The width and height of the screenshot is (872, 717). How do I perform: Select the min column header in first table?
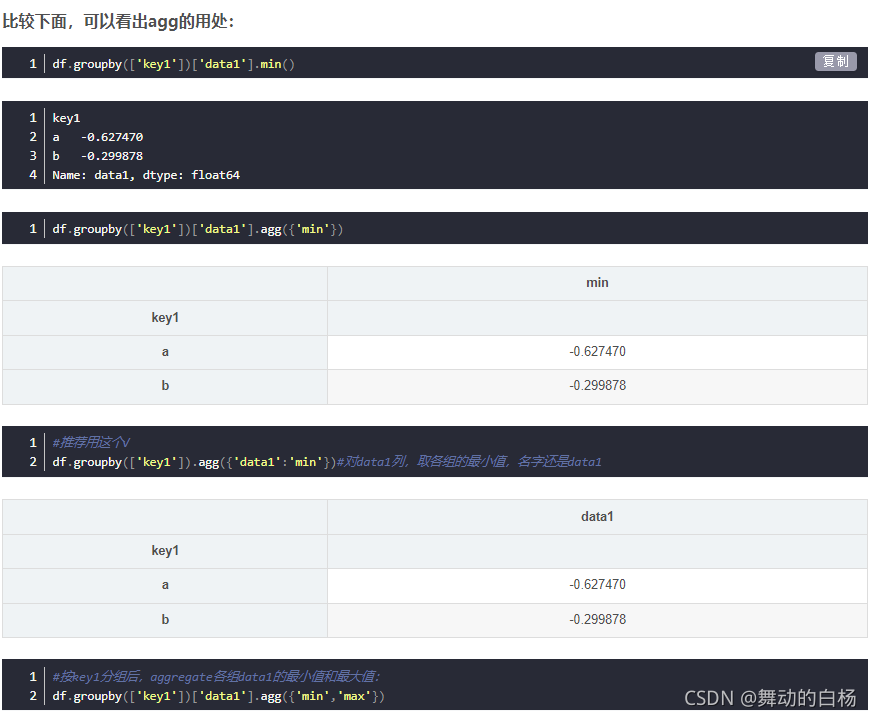[x=597, y=282]
